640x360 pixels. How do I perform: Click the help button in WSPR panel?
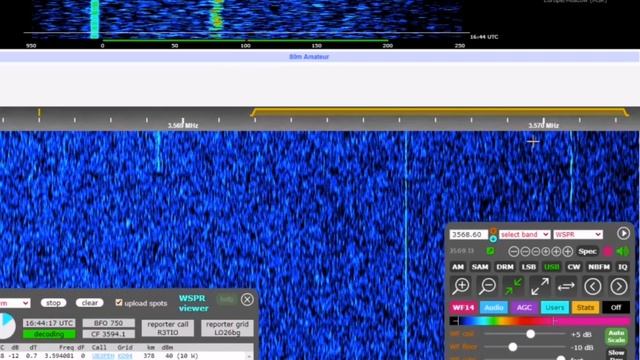[x=227, y=300]
